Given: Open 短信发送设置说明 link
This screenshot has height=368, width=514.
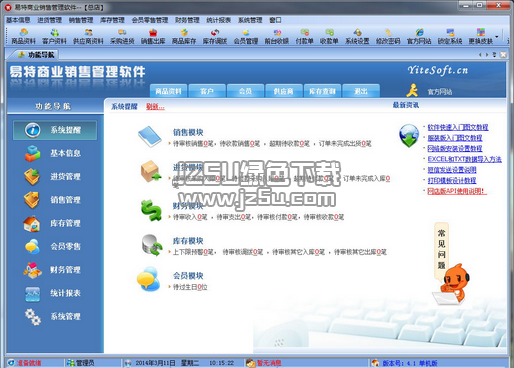Looking at the screenshot, I should [x=452, y=170].
